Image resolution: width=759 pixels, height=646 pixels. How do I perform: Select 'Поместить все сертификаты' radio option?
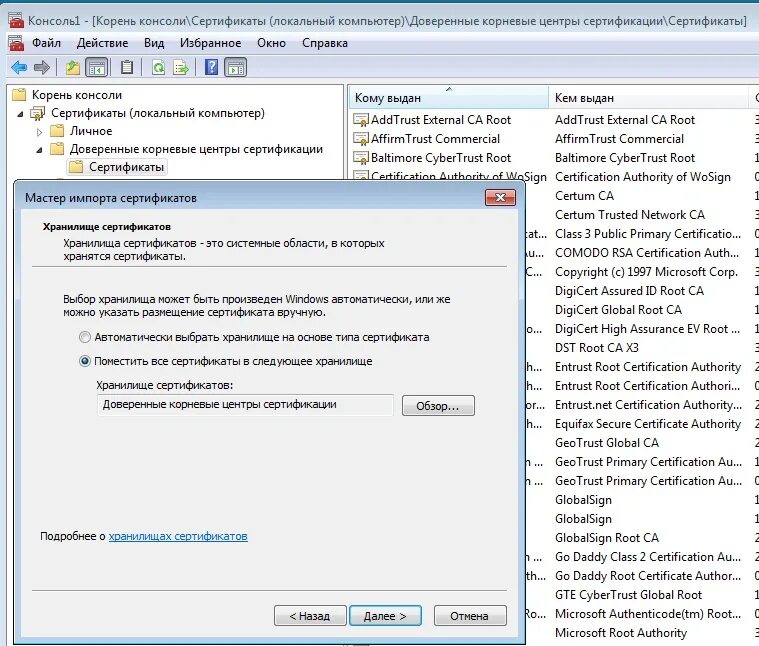coord(85,361)
